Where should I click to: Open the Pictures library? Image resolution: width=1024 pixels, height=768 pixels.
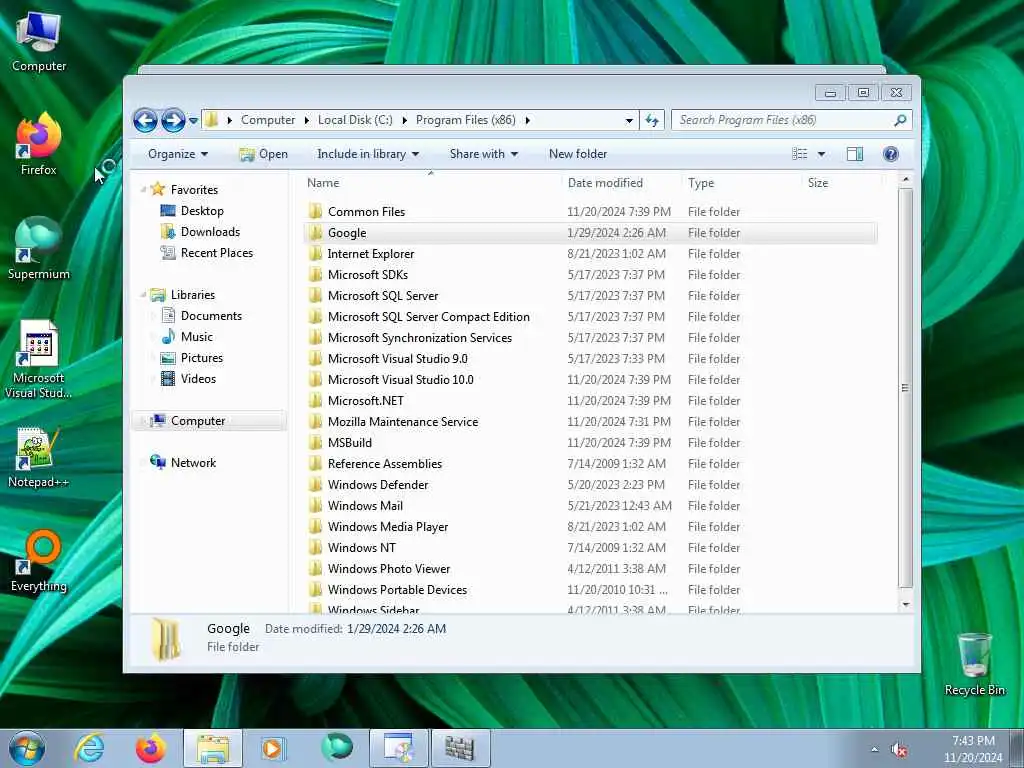[192, 358]
